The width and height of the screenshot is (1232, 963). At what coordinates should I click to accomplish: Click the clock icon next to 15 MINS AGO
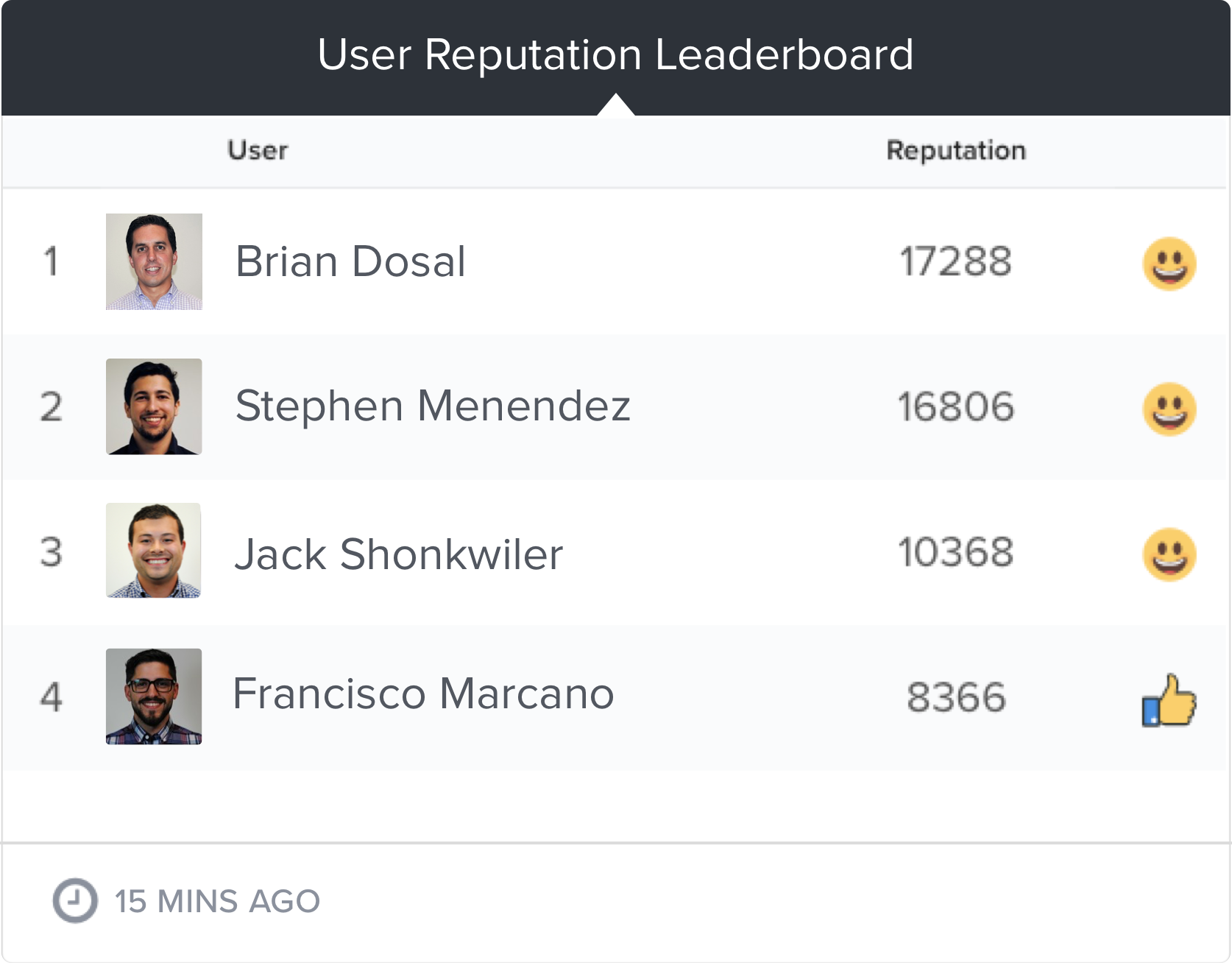75,900
